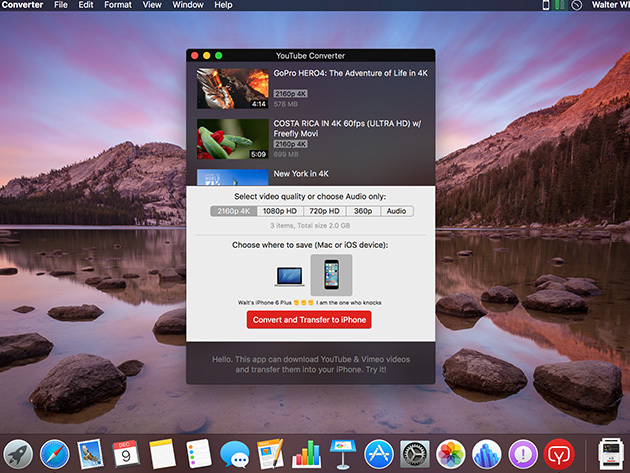630x473 pixels.
Task: Click Convert and Transfer to iPhone
Action: [309, 320]
